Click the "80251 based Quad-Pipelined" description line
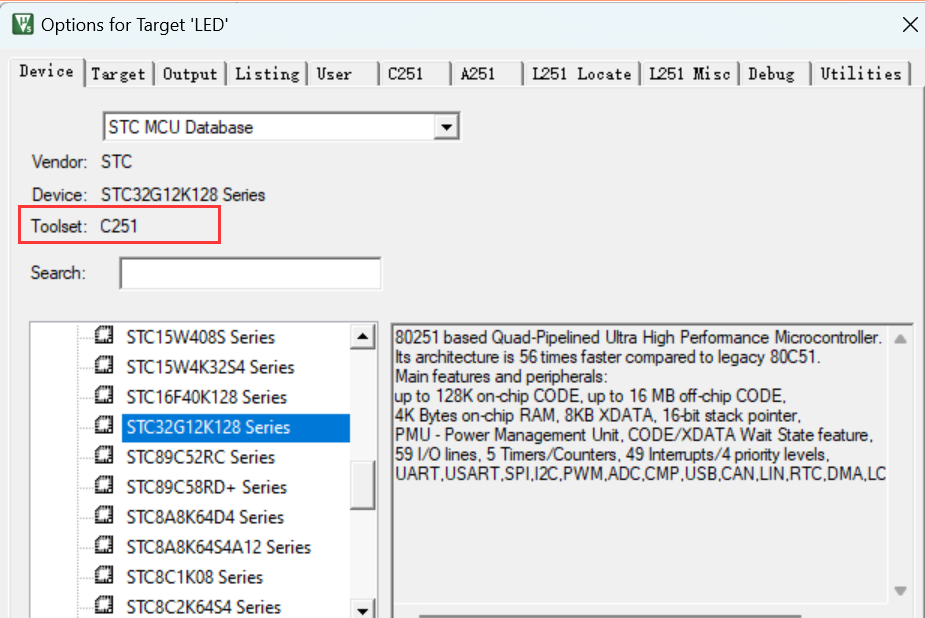 (638, 338)
